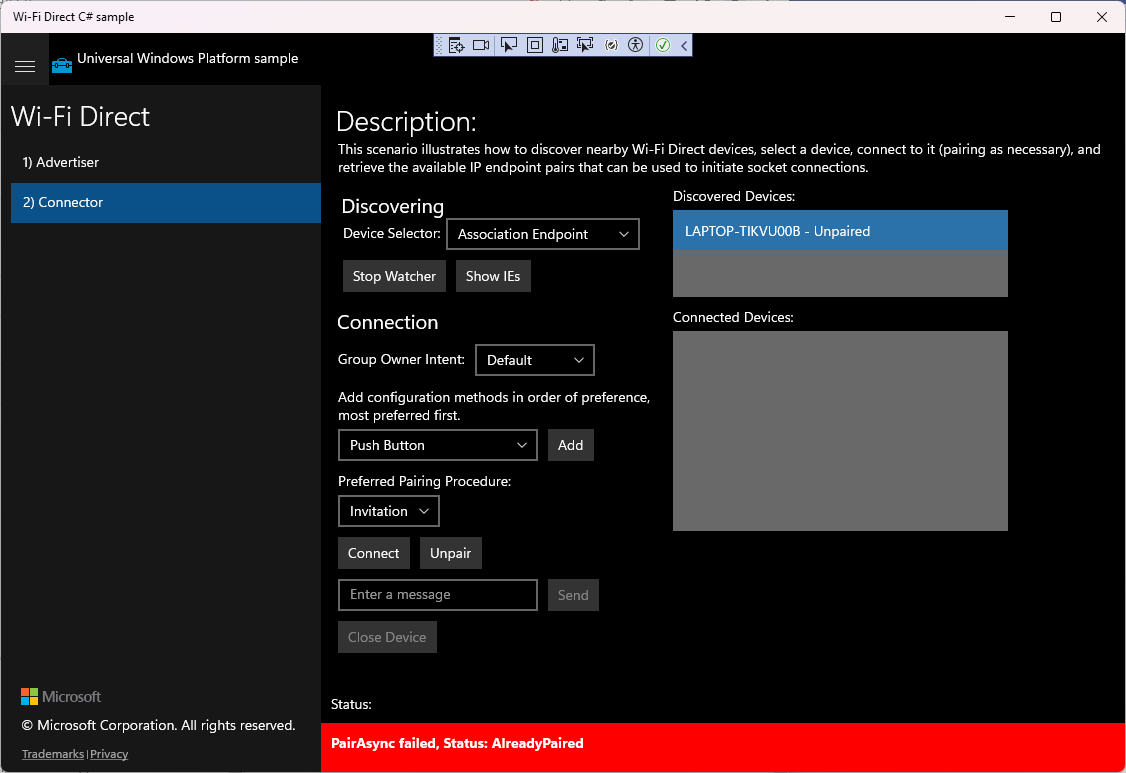
Task: Enable element selection mode in the debug toolbar
Action: click(509, 45)
